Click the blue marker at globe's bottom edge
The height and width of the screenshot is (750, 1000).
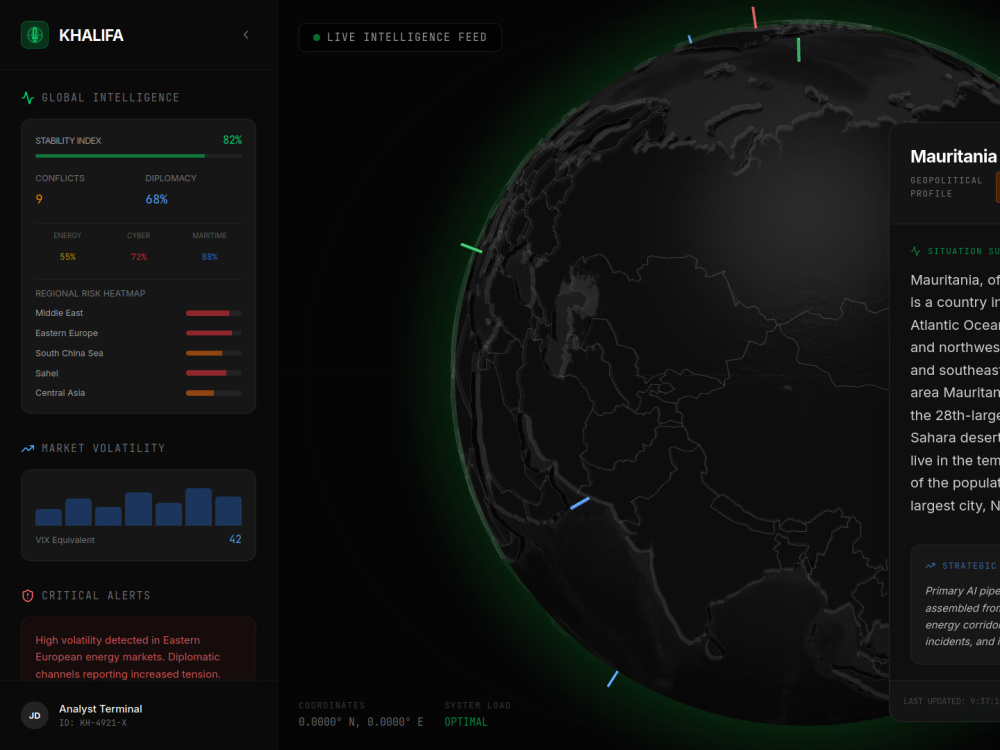[x=613, y=679]
